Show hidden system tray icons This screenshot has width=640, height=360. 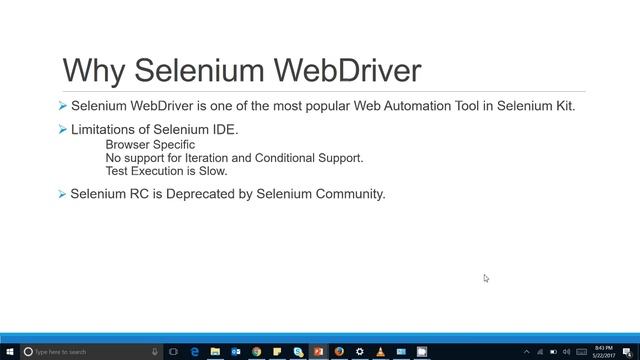[x=527, y=351]
